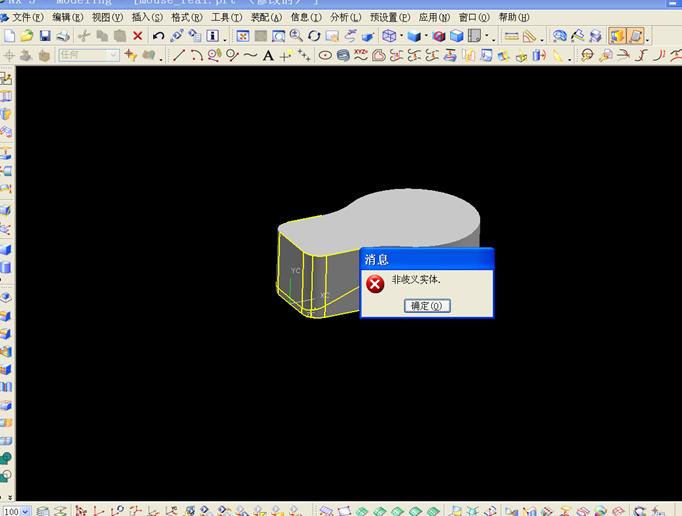
Task: Click the Point set tool icon
Action: [304, 55]
